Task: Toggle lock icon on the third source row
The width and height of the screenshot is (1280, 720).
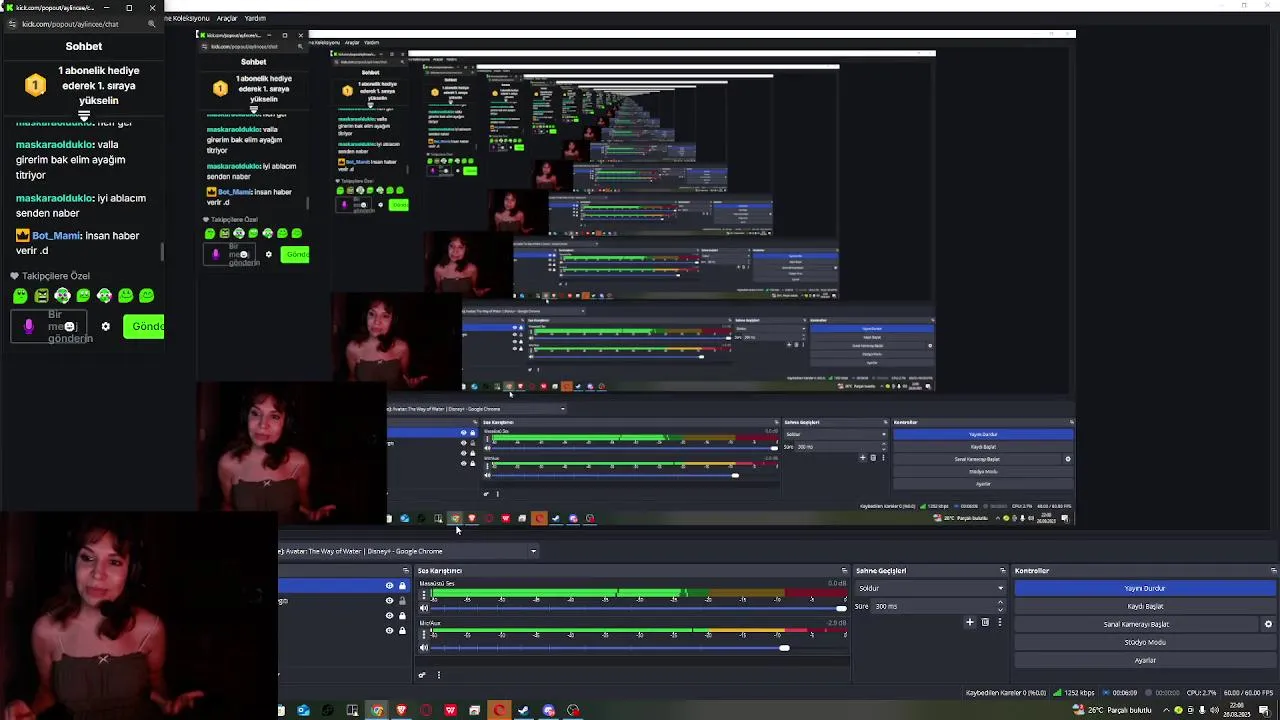Action: pyautogui.click(x=402, y=616)
